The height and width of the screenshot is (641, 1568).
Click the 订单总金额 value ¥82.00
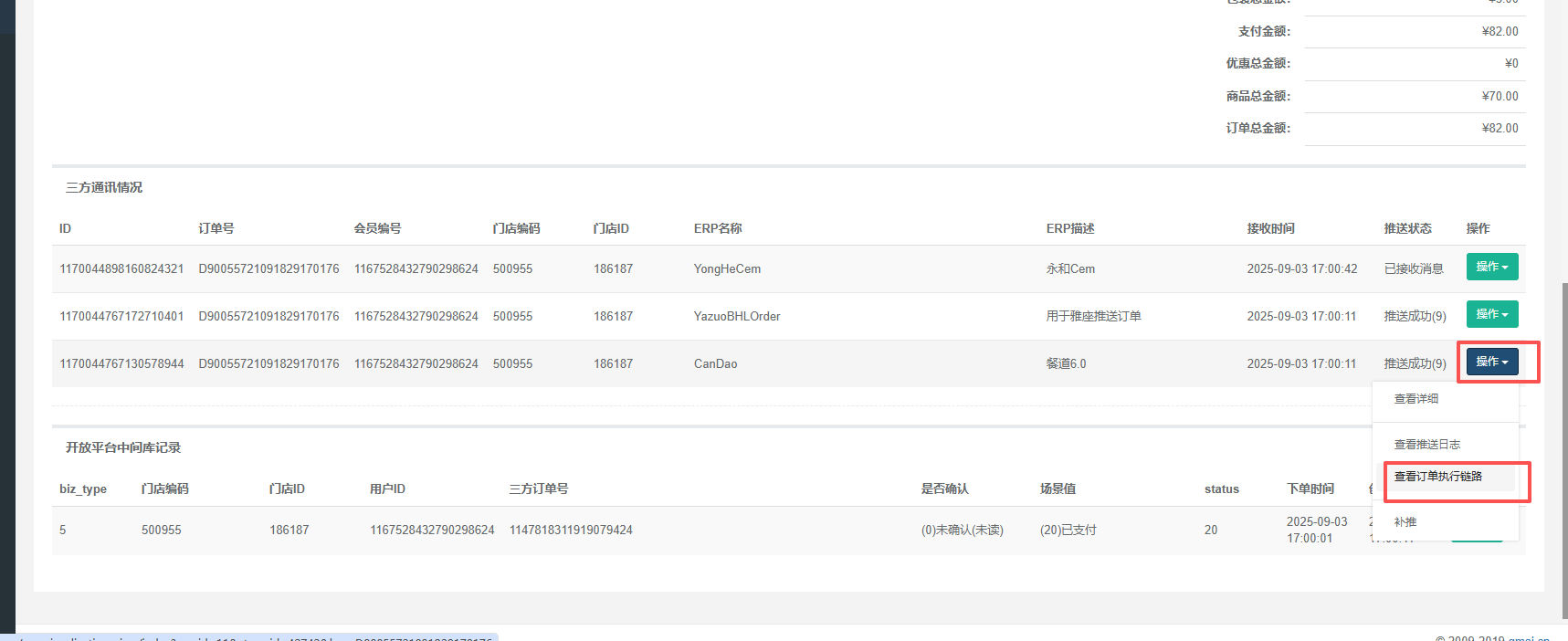(x=1500, y=129)
